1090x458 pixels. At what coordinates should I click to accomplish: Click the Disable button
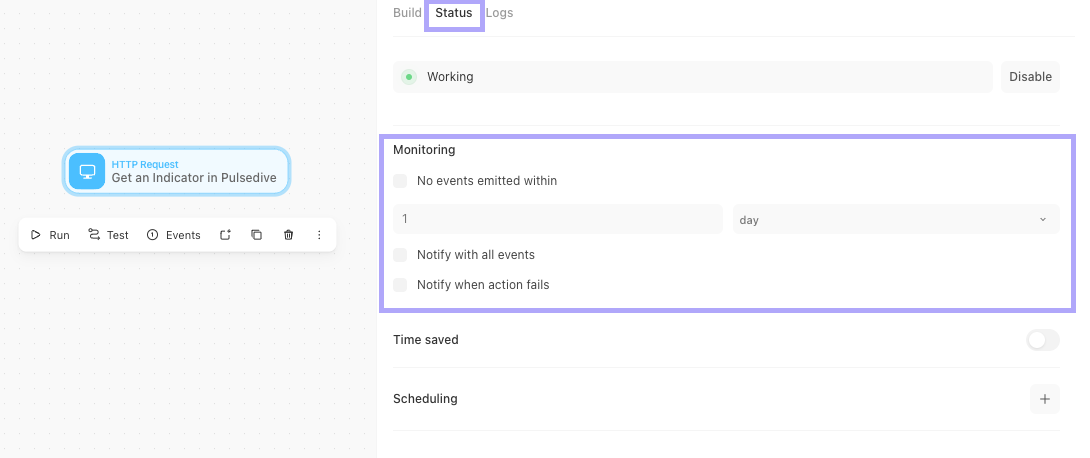click(x=1030, y=77)
